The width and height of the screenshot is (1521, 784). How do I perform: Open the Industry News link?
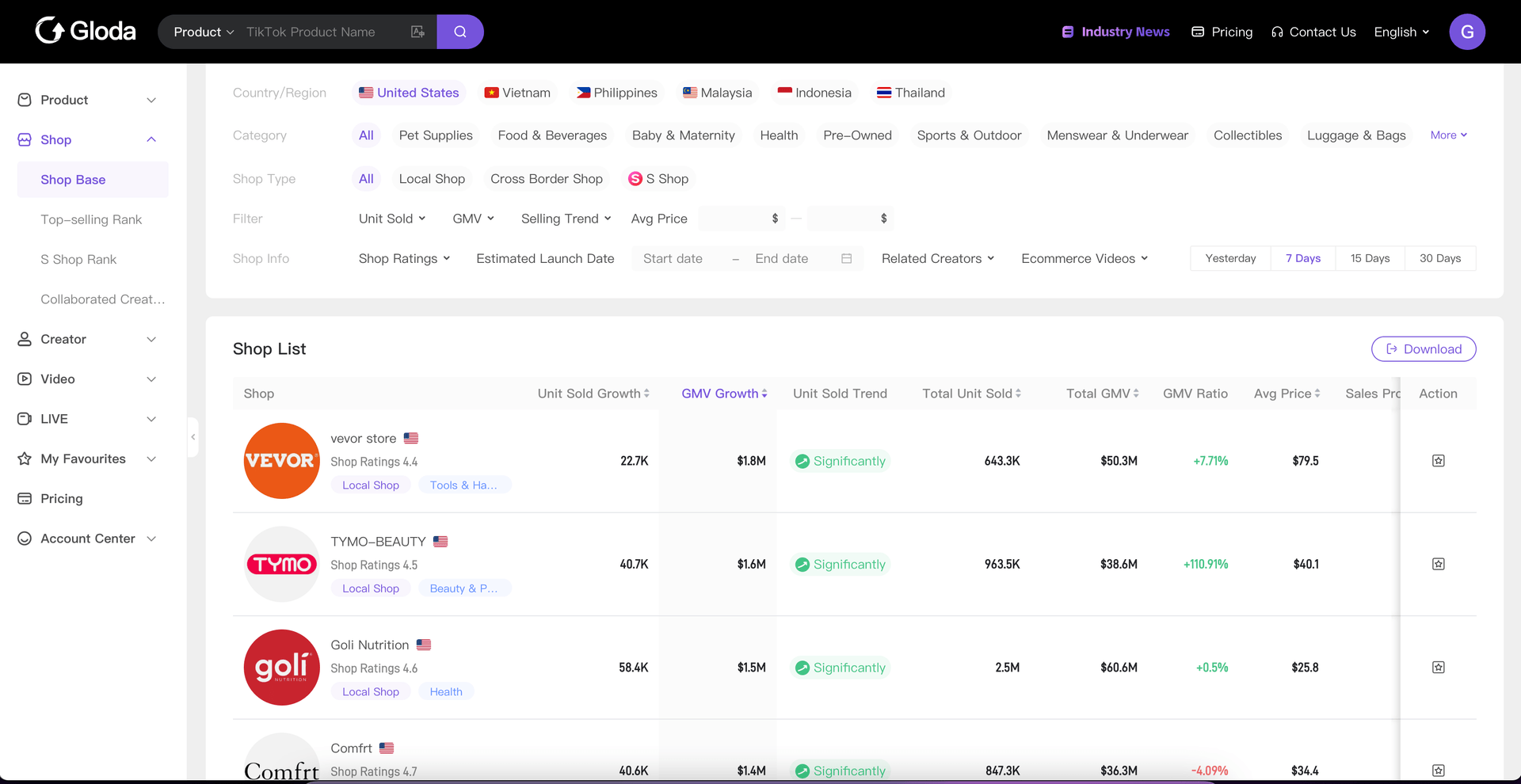(x=1115, y=32)
